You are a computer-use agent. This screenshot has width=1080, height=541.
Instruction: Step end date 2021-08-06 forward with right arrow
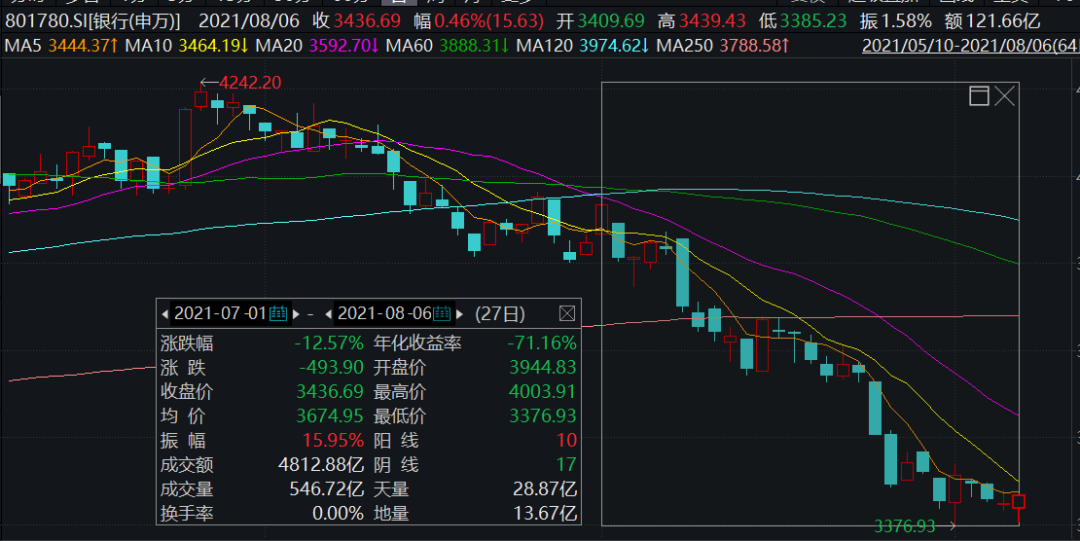[x=459, y=313]
